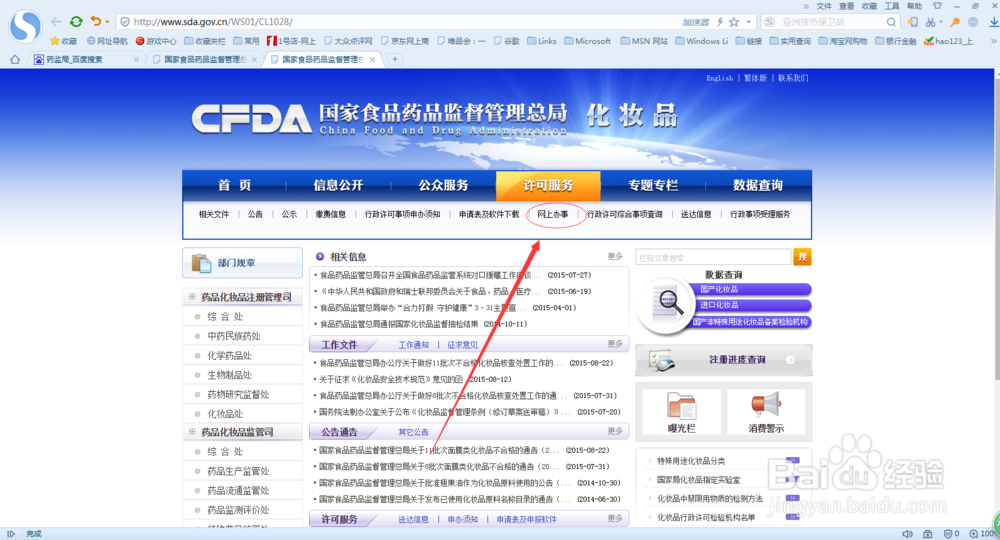
Task: Open the hao123 bookmark
Action: pyautogui.click(x=949, y=41)
